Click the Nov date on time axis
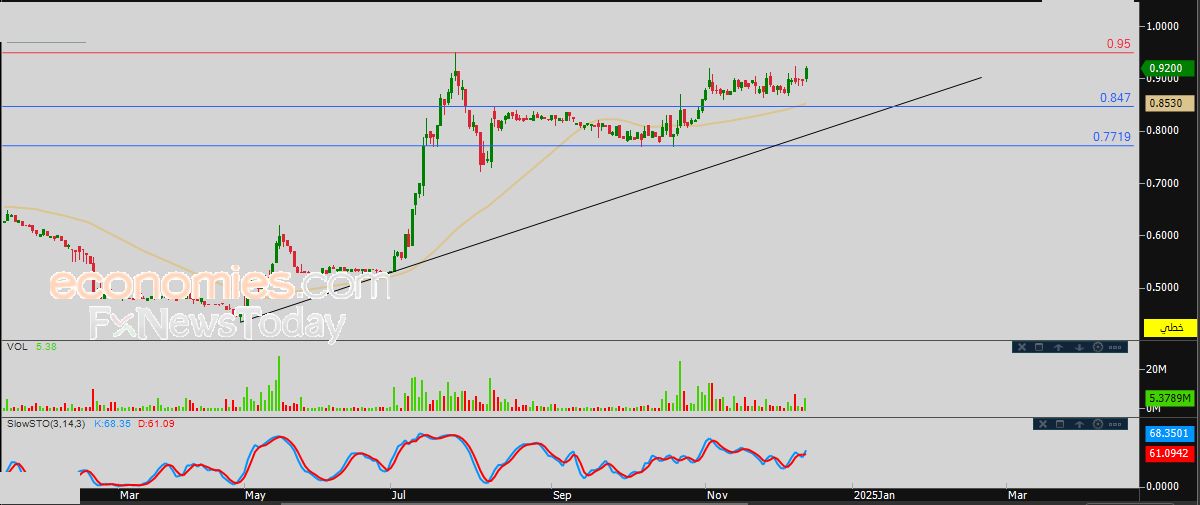 pos(717,494)
